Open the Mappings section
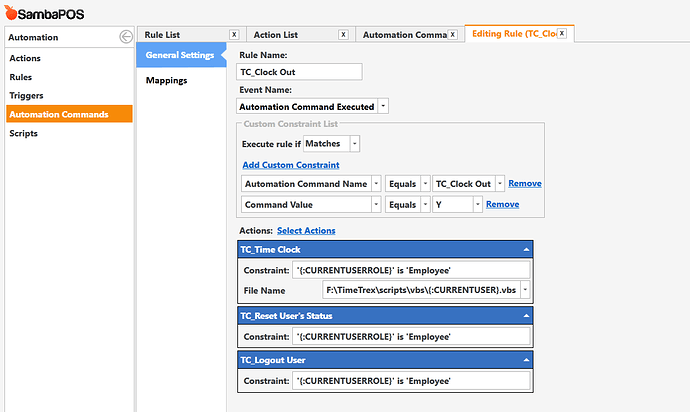This screenshot has width=690, height=412. click(x=166, y=80)
